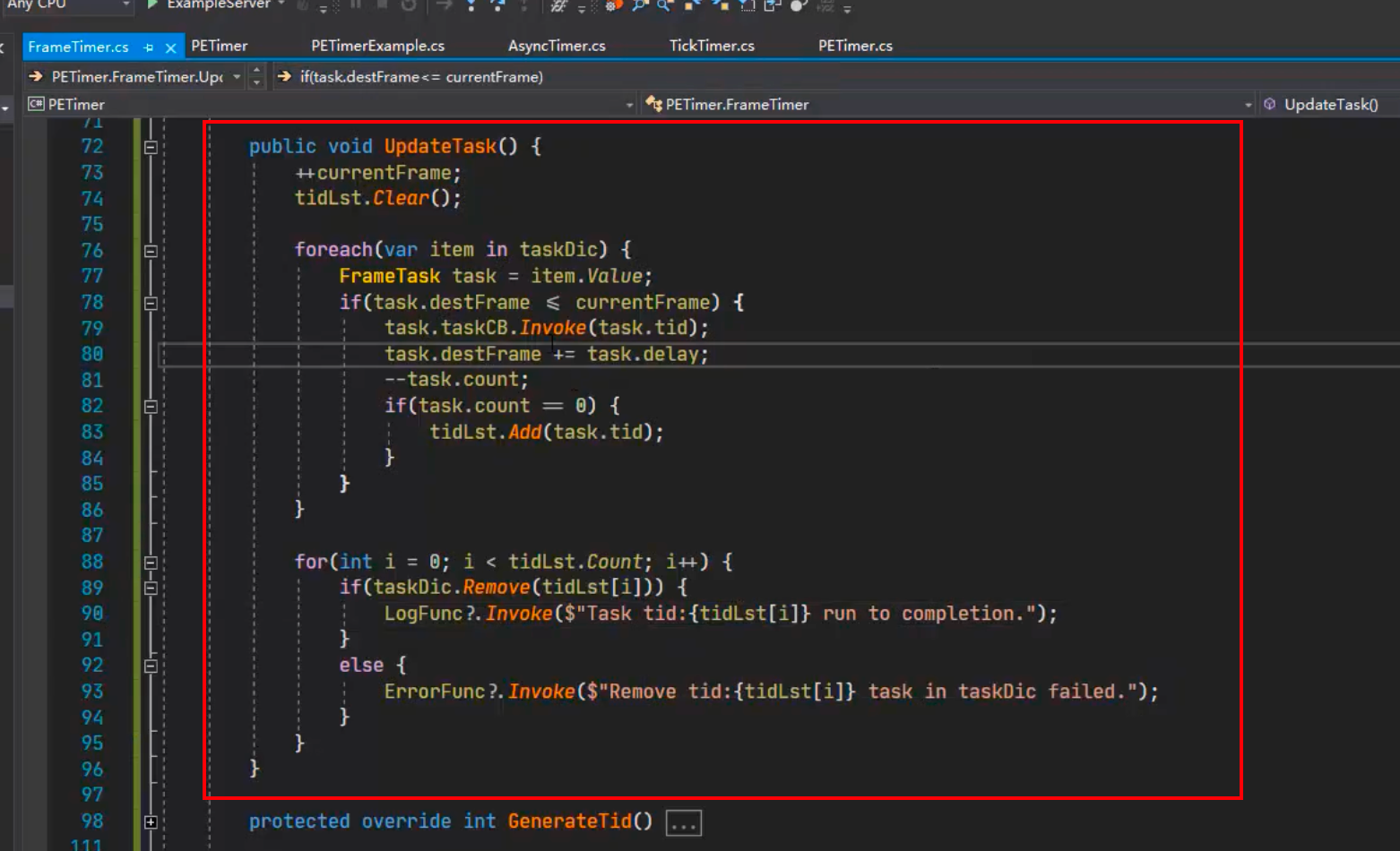Click the arrow icon before PETimer.FrameTimer.Upc
1400x851 pixels.
coord(36,76)
